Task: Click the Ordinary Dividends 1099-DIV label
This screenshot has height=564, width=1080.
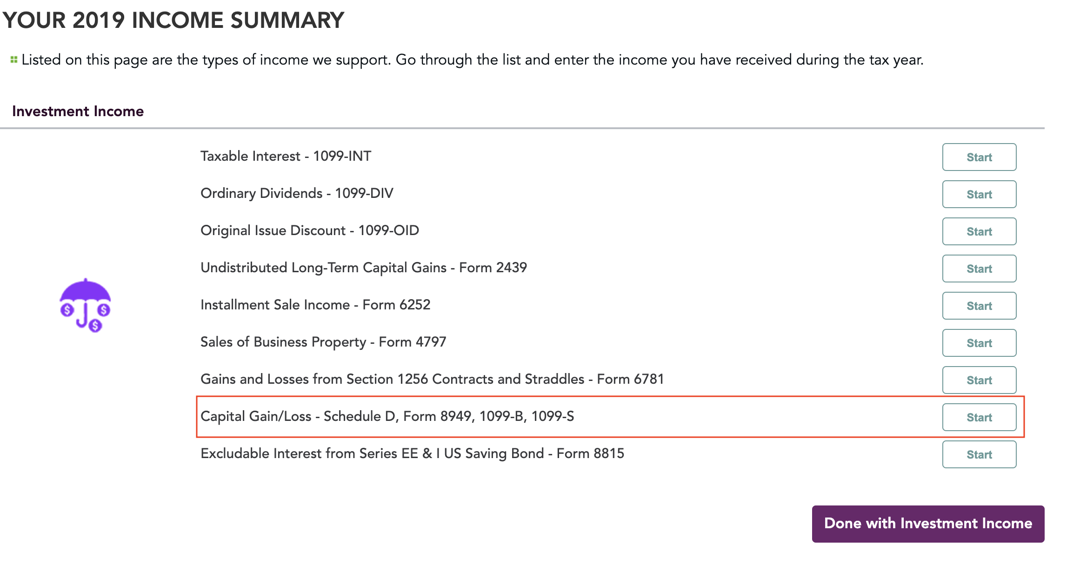Action: (297, 194)
